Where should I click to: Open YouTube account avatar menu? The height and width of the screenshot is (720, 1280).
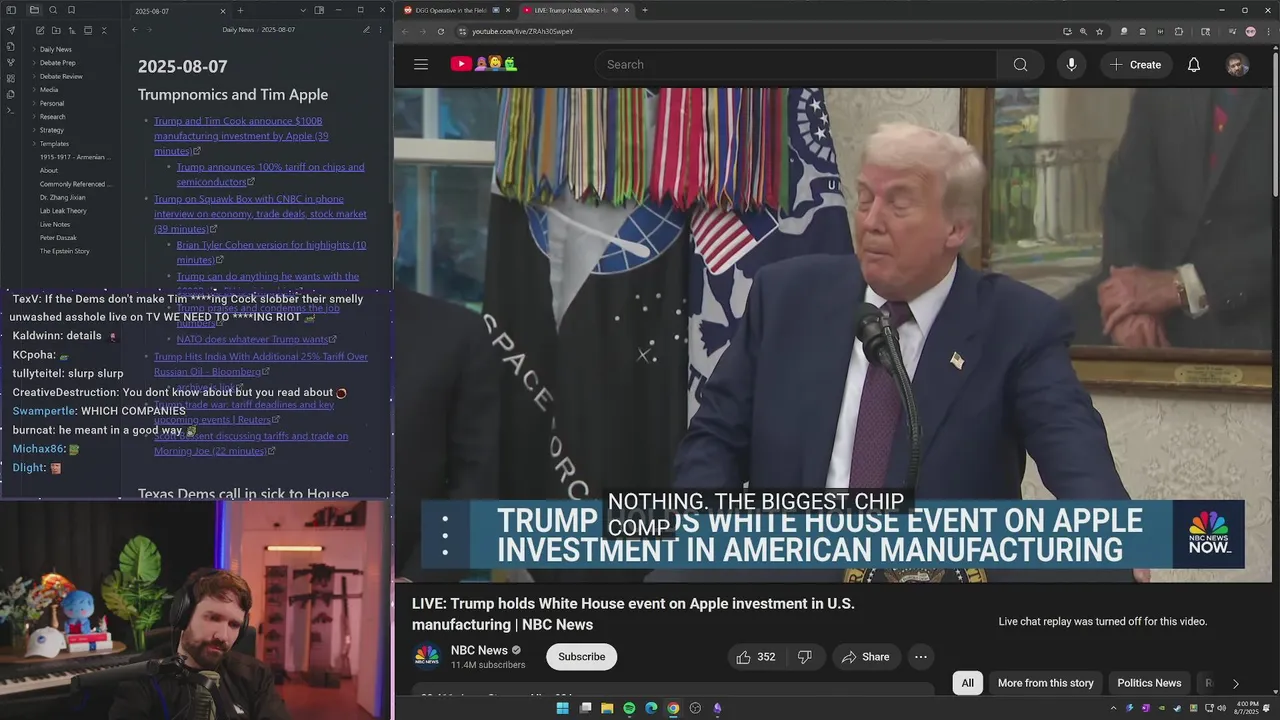pyautogui.click(x=1238, y=64)
